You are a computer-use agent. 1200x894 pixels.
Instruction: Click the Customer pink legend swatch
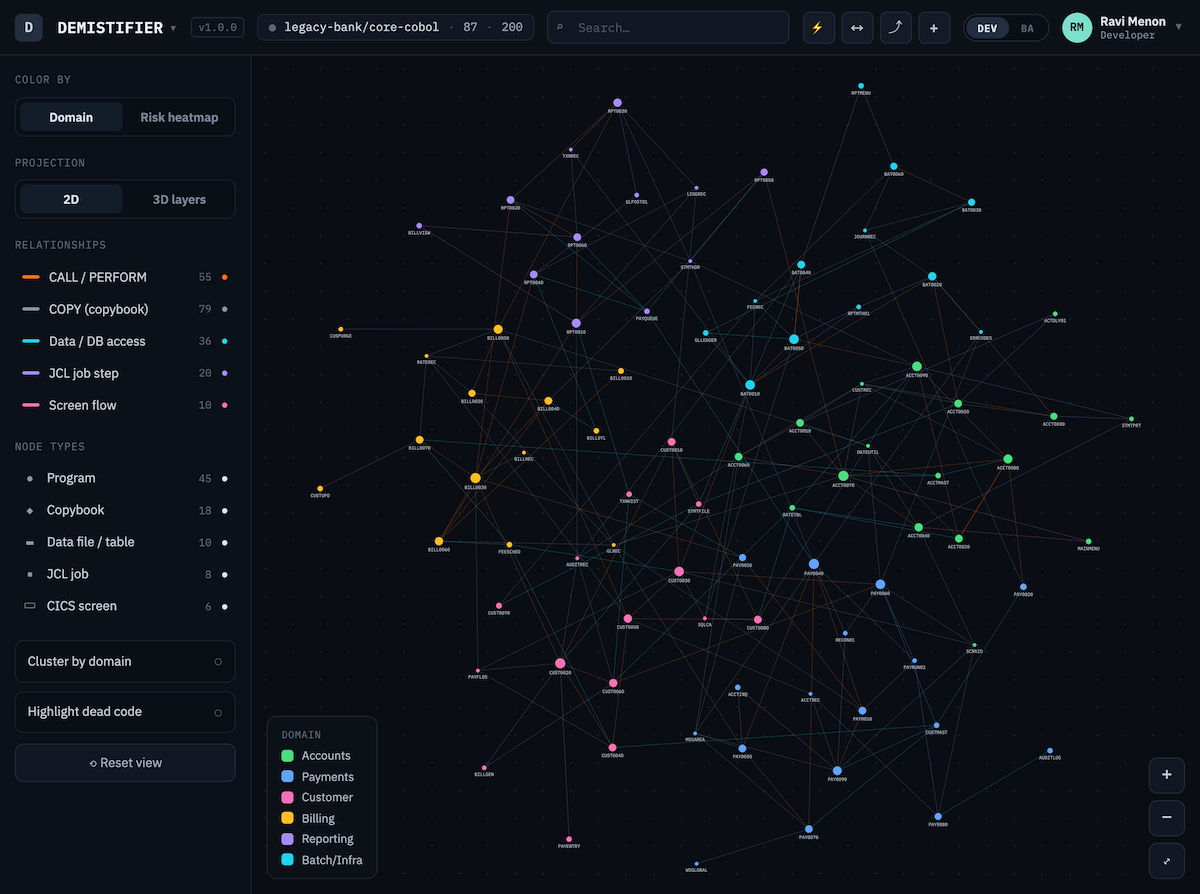click(x=287, y=797)
